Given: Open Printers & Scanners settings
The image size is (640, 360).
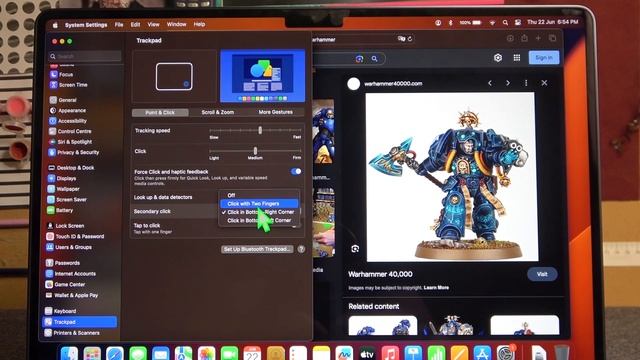Looking at the screenshot, I should (x=73, y=333).
